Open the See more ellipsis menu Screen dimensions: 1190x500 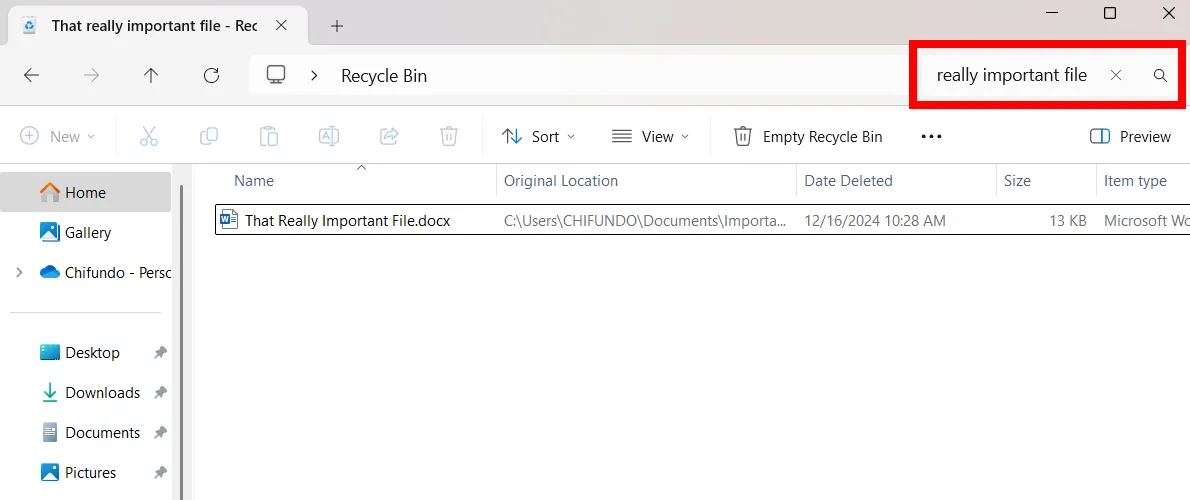pyautogui.click(x=931, y=137)
